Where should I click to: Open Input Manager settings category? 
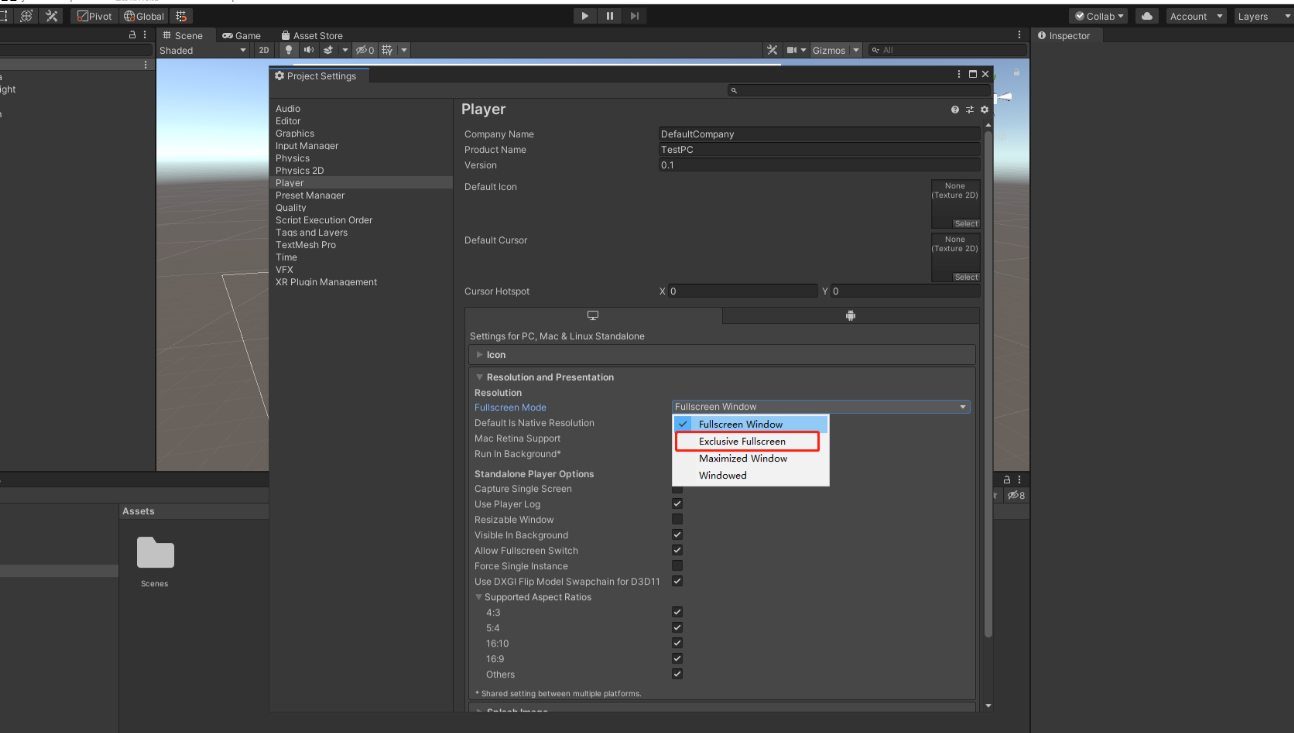307,146
